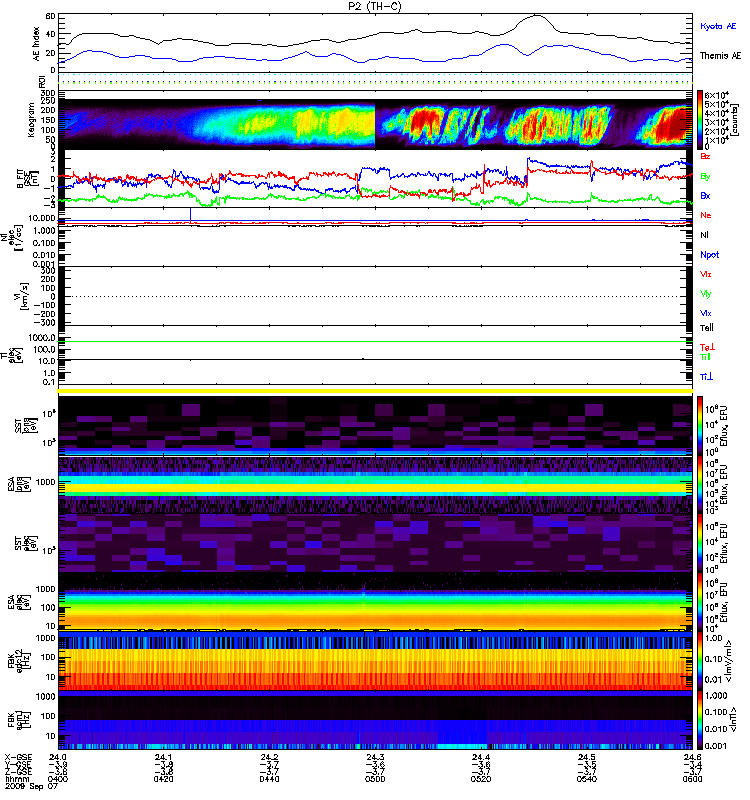Screen dimensions: 750x800
Task: Click the 6×10⁴ keogram color bar label
Action: pyautogui.click(x=717, y=95)
